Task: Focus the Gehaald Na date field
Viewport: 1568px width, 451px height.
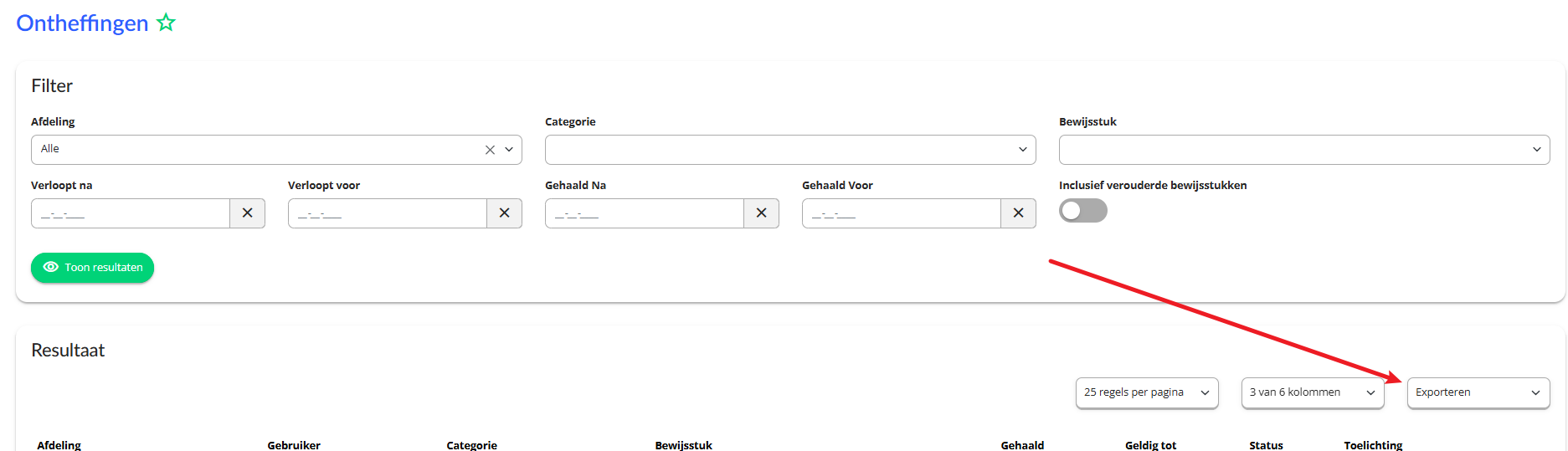Action: pyautogui.click(x=645, y=213)
